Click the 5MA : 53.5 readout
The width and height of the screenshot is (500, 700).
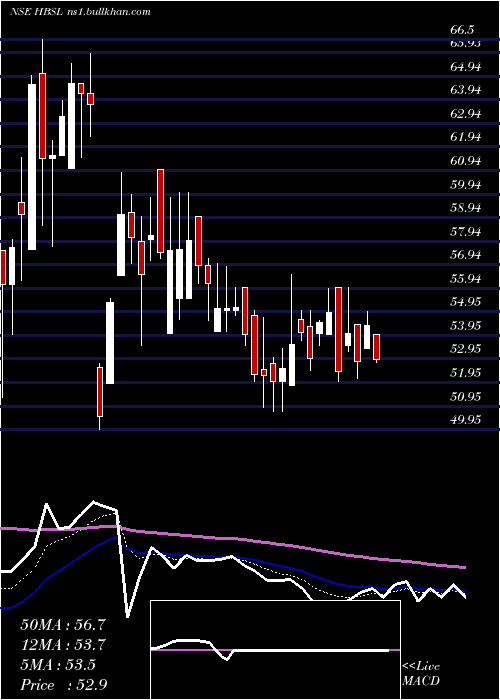point(58,665)
